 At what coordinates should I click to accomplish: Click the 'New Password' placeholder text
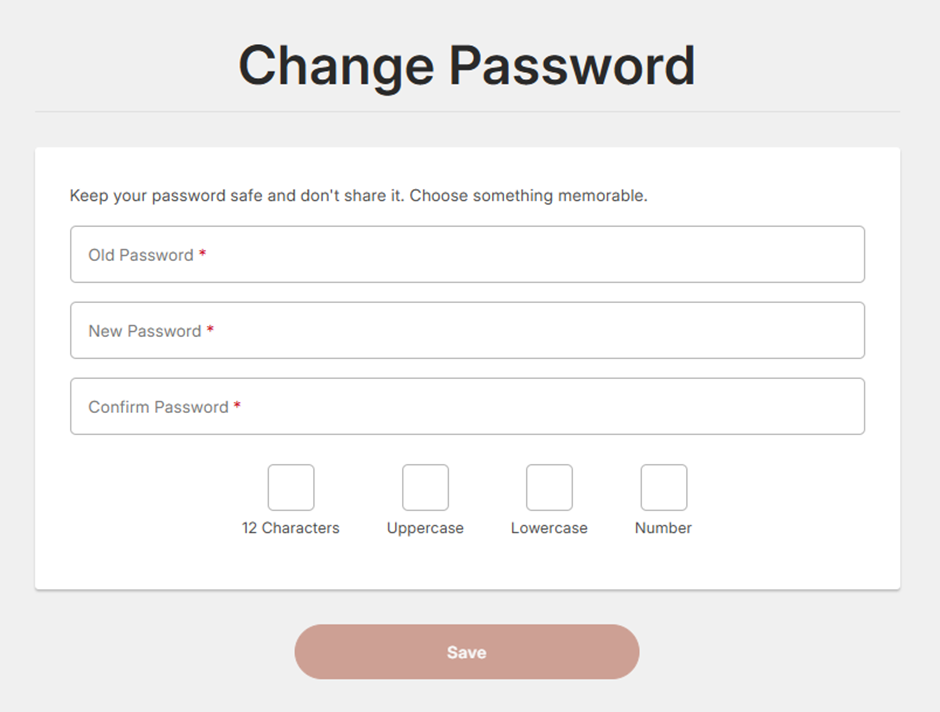point(145,331)
